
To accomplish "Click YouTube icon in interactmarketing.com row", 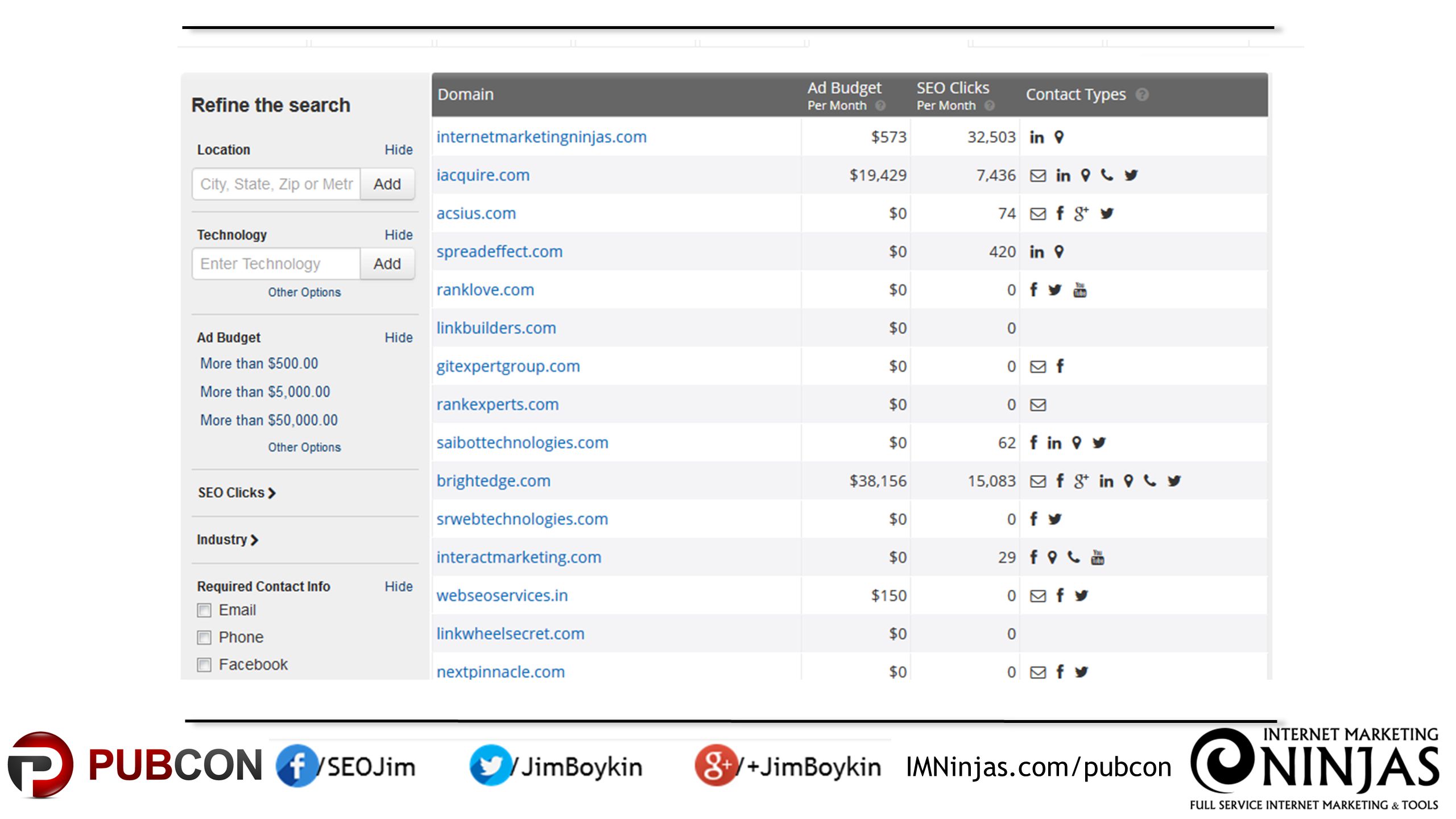I will [x=1097, y=557].
